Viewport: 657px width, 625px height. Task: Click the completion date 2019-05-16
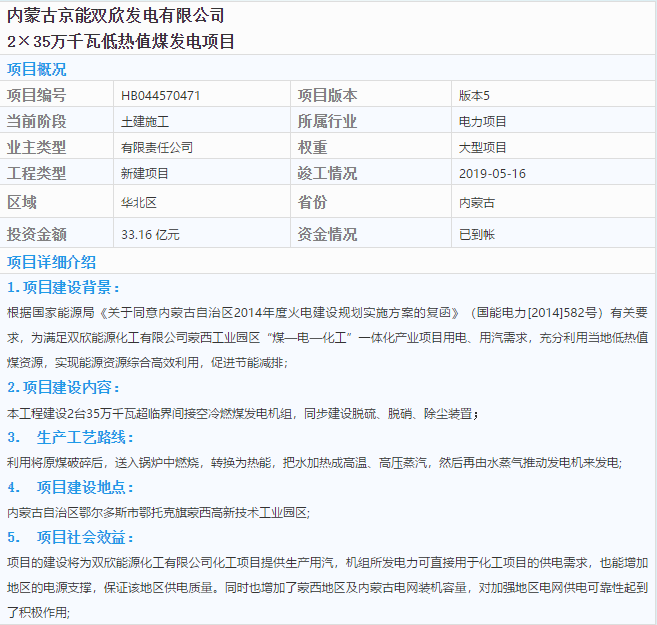point(492,174)
